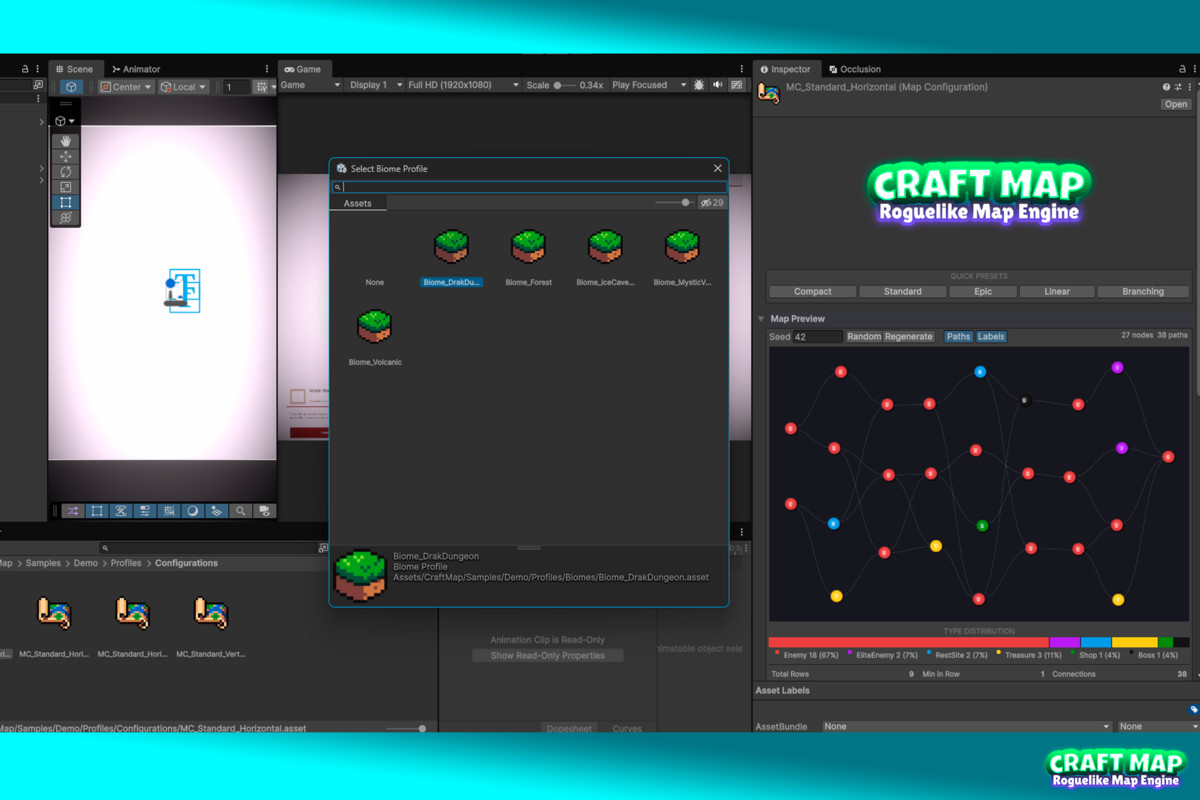Select the Scale tool in Scene
The height and width of the screenshot is (800, 1200).
66,187
